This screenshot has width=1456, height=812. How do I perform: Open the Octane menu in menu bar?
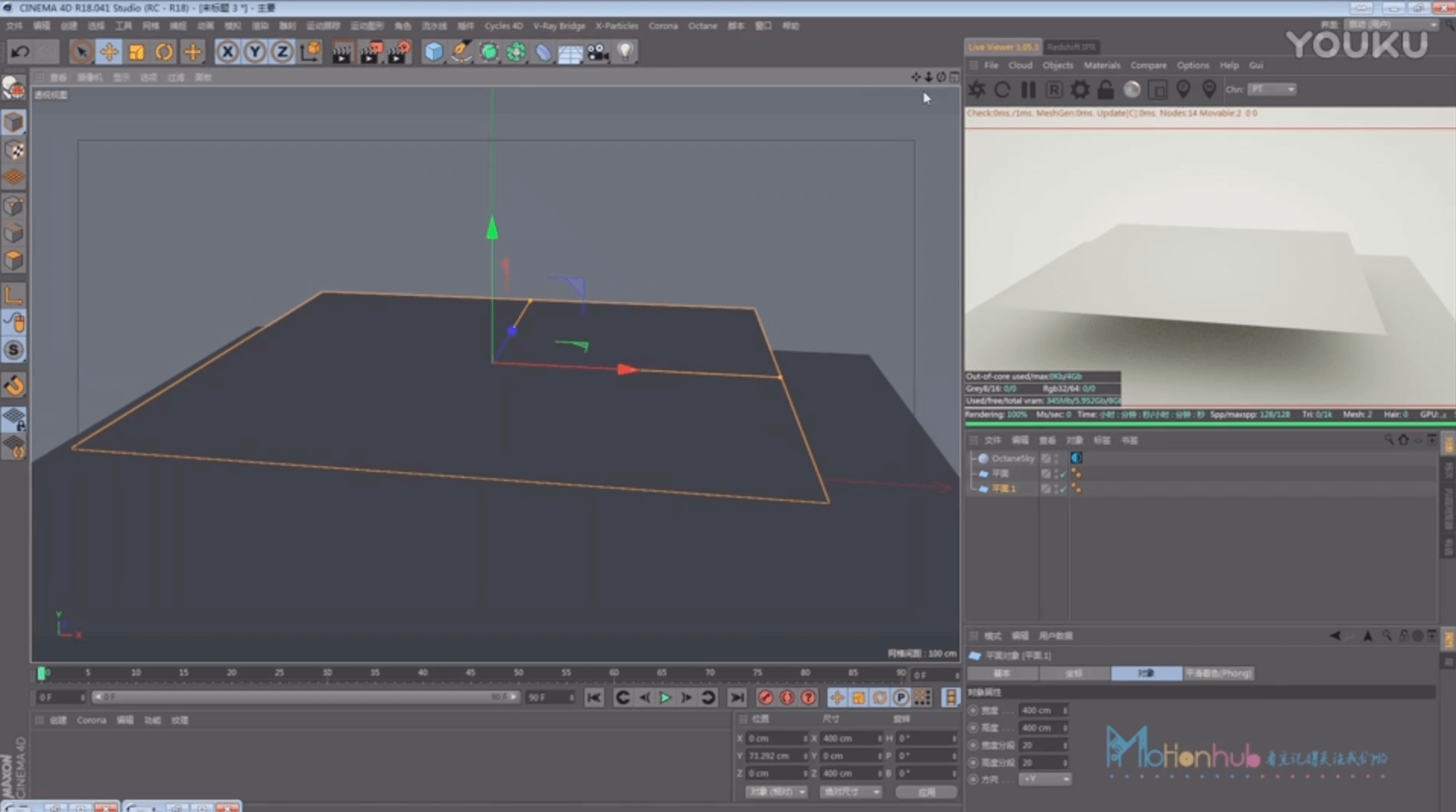tap(702, 26)
